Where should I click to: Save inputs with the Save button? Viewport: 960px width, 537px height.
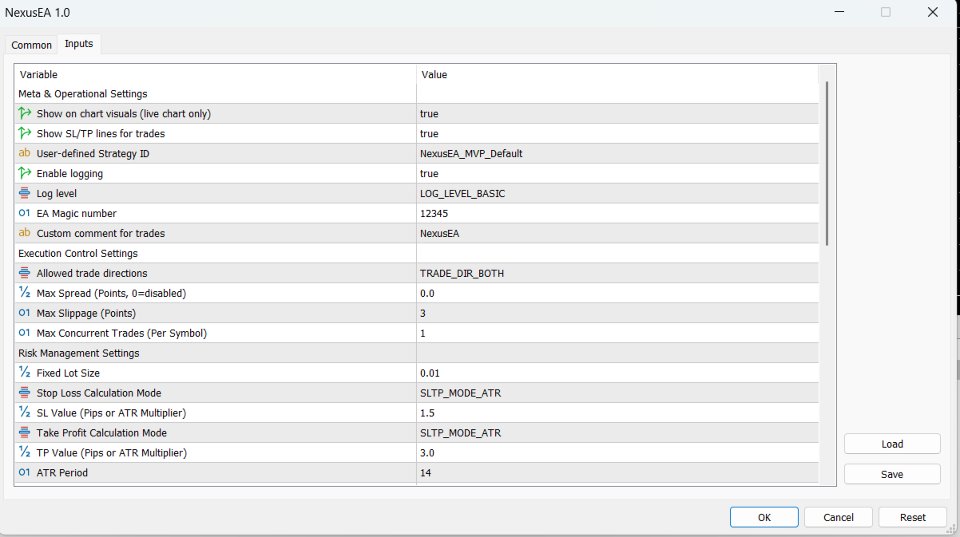pyautogui.click(x=892, y=474)
